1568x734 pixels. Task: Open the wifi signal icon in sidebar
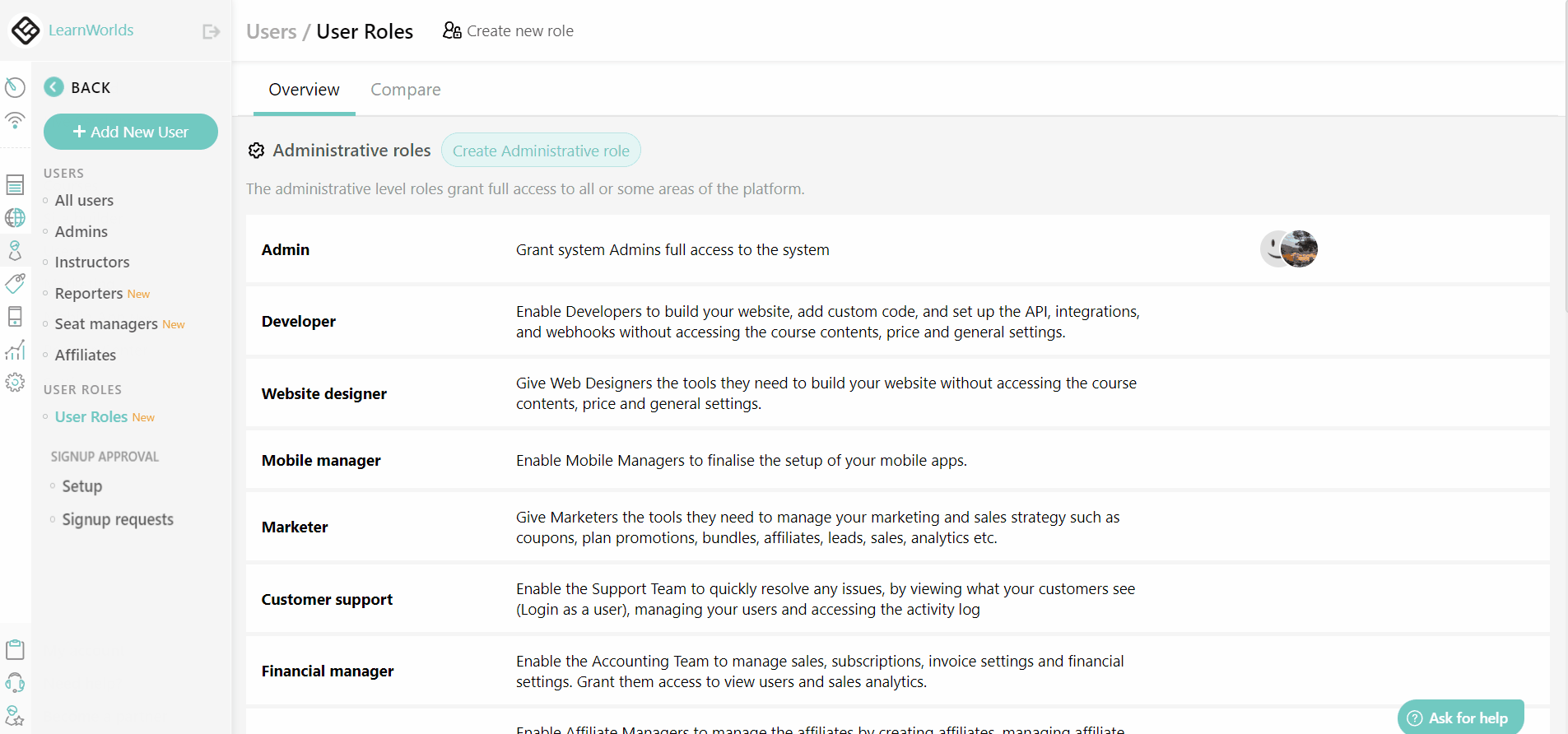pyautogui.click(x=15, y=120)
